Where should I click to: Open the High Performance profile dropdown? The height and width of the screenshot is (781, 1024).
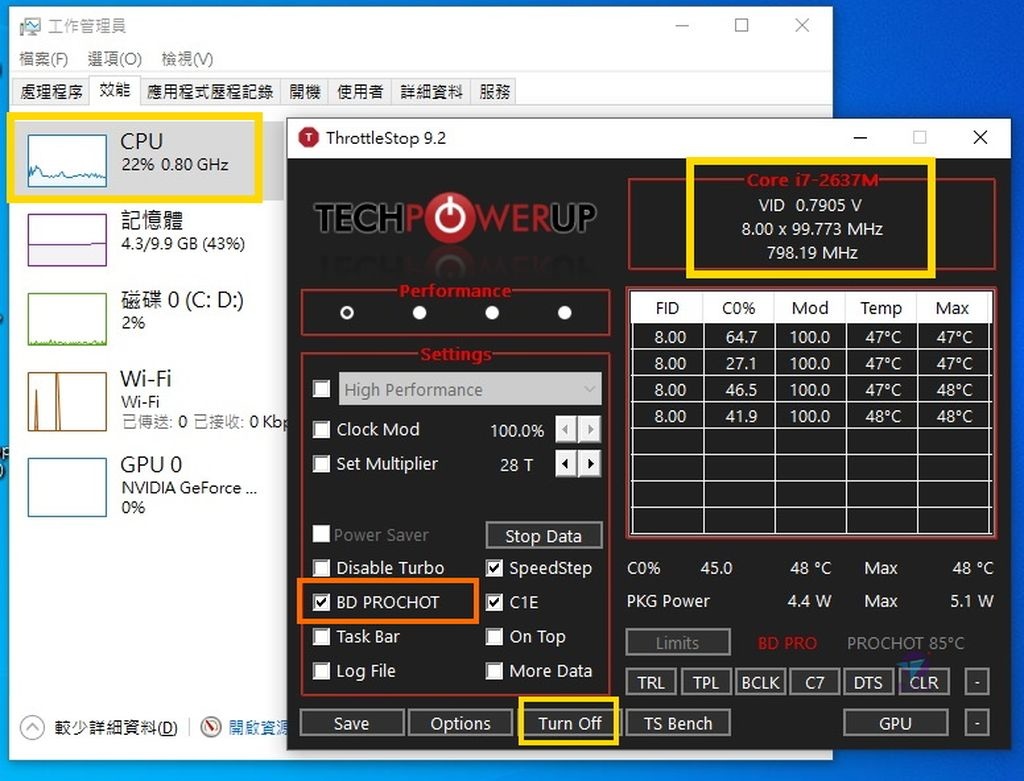tap(591, 389)
